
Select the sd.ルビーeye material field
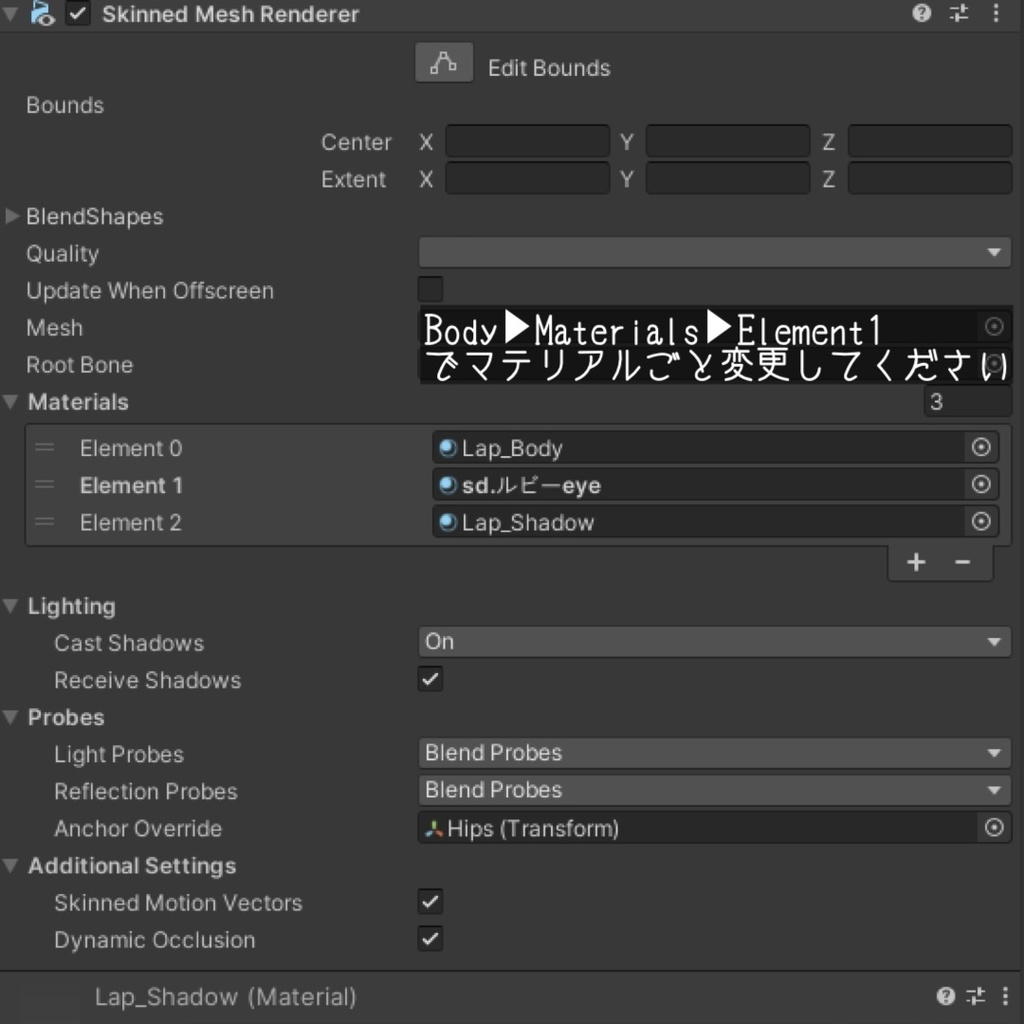(698, 485)
